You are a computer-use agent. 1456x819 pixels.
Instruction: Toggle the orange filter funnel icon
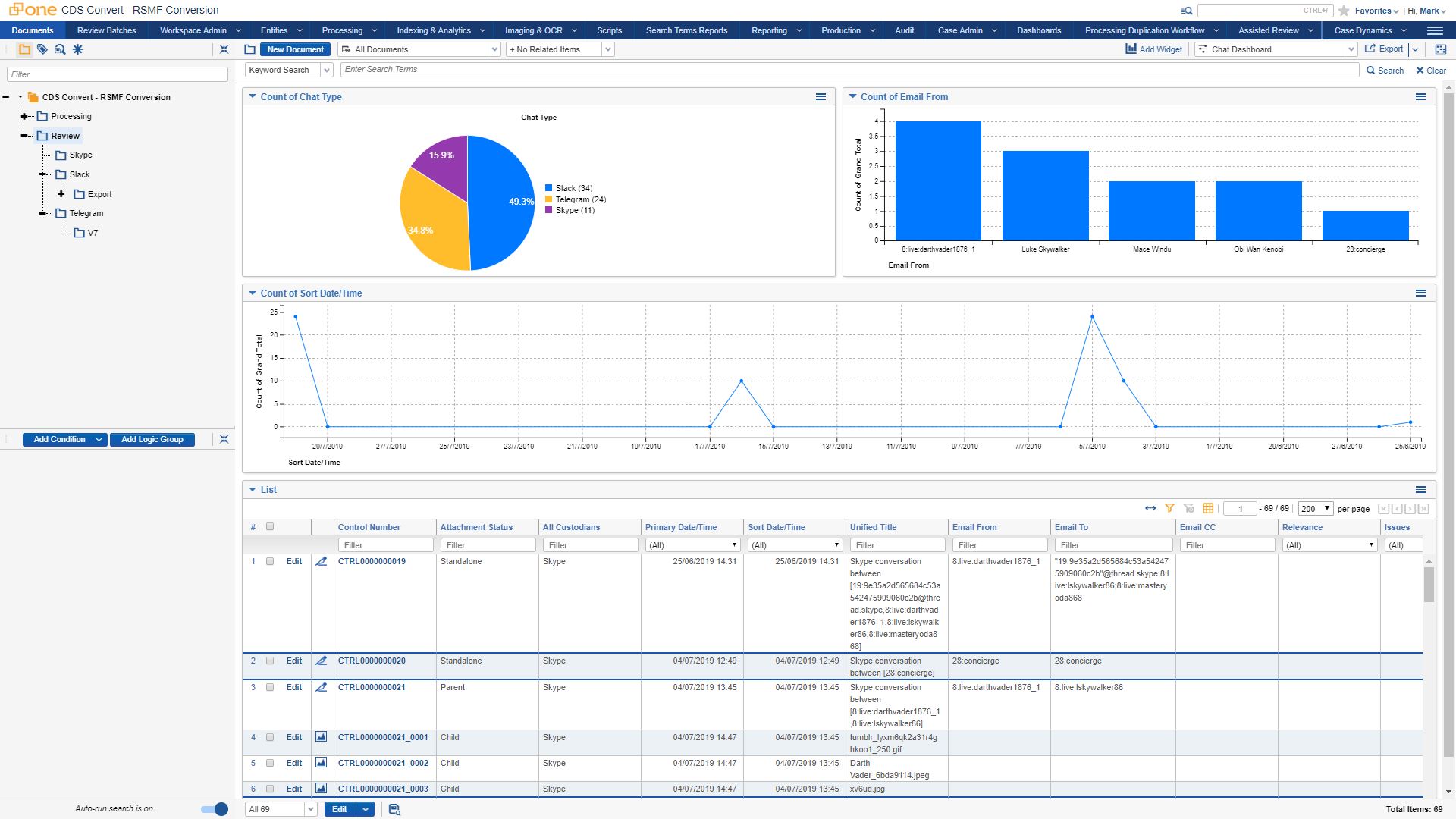tap(1169, 508)
